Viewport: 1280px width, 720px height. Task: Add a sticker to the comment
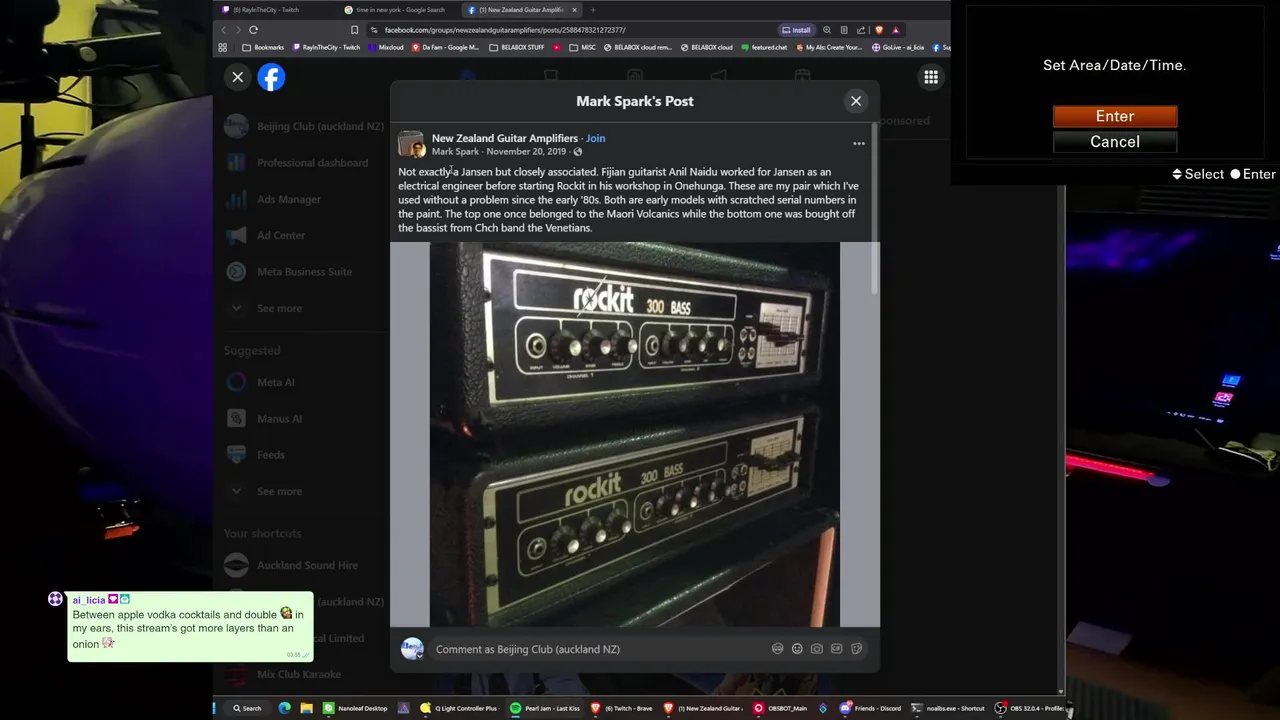tap(857, 649)
